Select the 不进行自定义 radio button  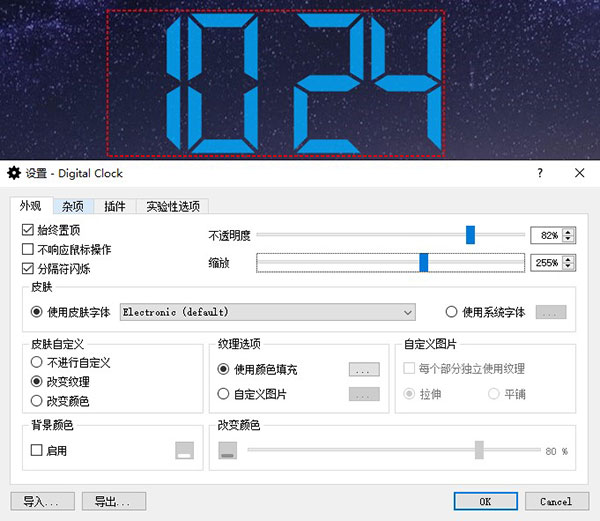36,362
